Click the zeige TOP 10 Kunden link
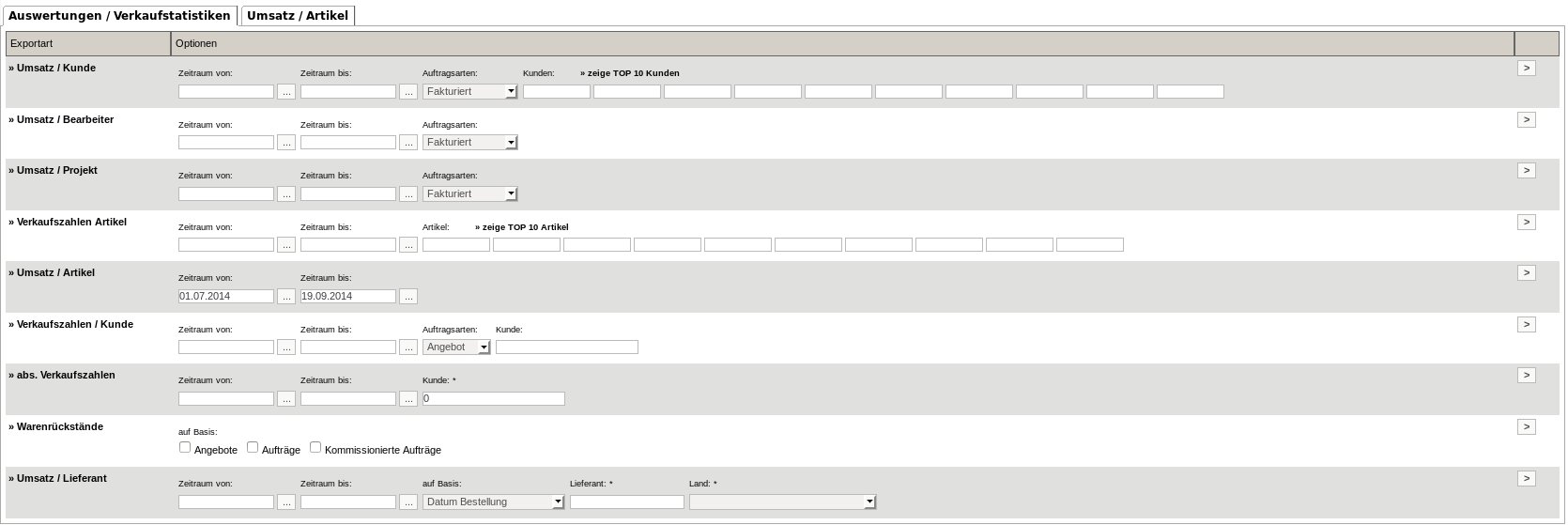The height and width of the screenshot is (525, 1568). [630, 73]
